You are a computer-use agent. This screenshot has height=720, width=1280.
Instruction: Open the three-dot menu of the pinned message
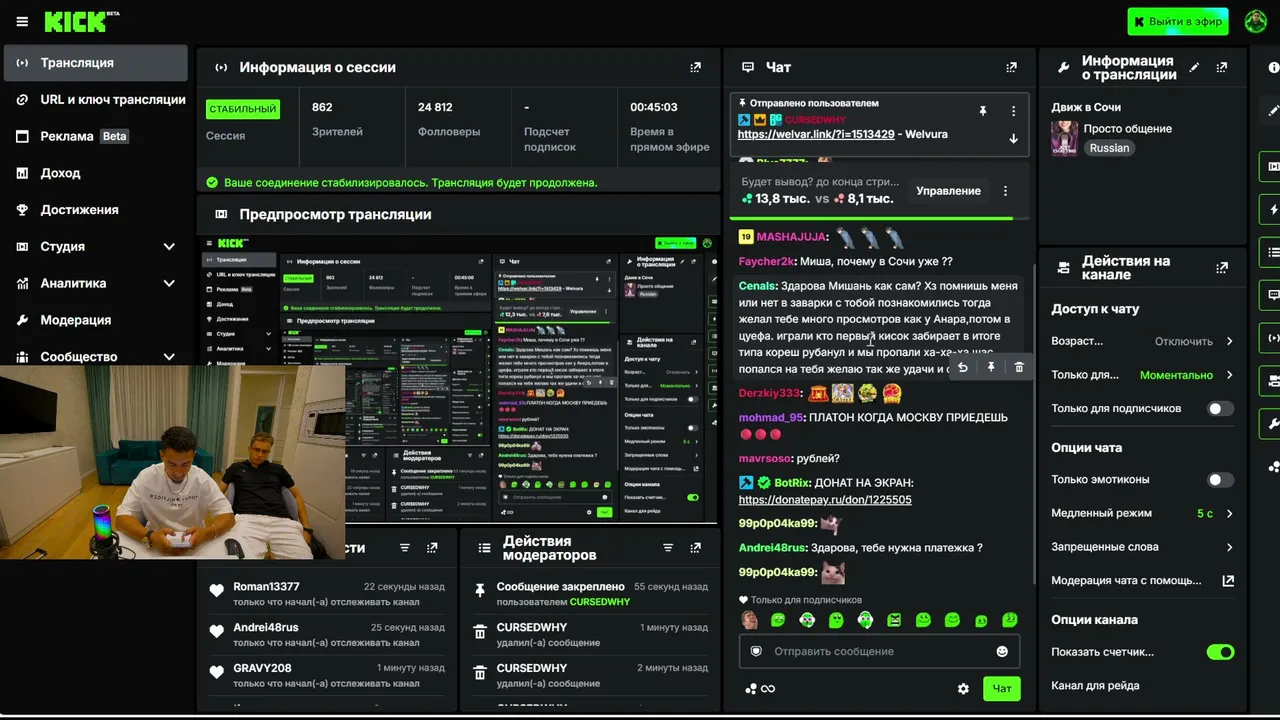1013,111
